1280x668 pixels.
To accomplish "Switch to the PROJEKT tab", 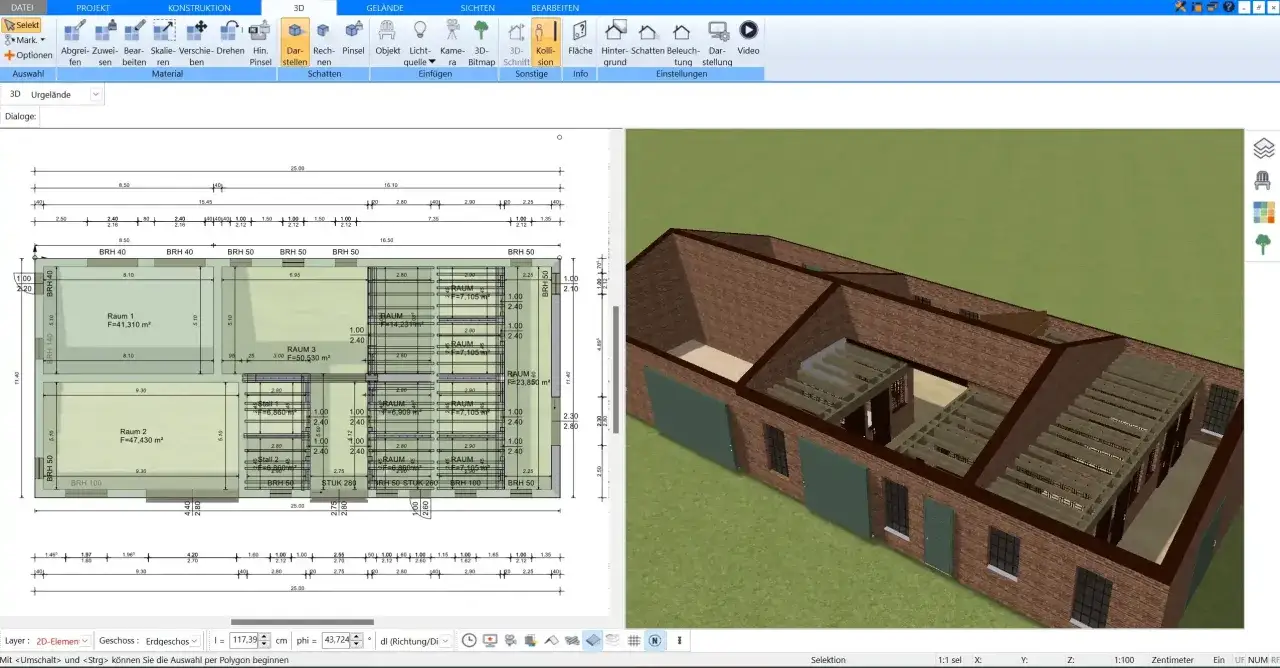I will click(93, 7).
